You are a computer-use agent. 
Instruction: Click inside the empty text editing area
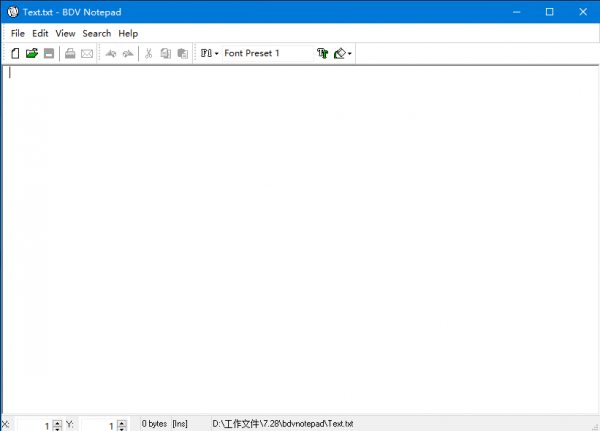(300, 240)
